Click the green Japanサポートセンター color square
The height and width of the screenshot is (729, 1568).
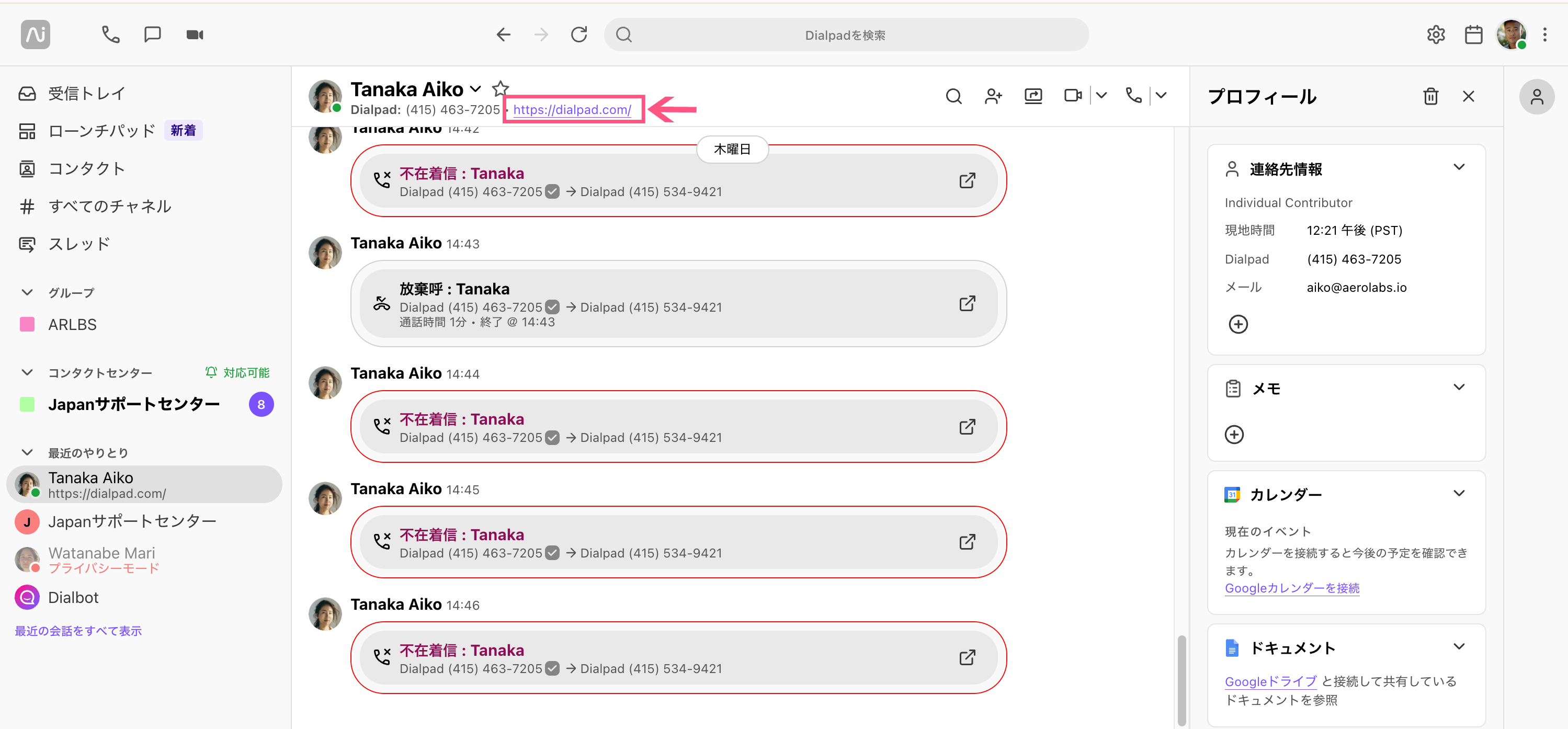27,405
